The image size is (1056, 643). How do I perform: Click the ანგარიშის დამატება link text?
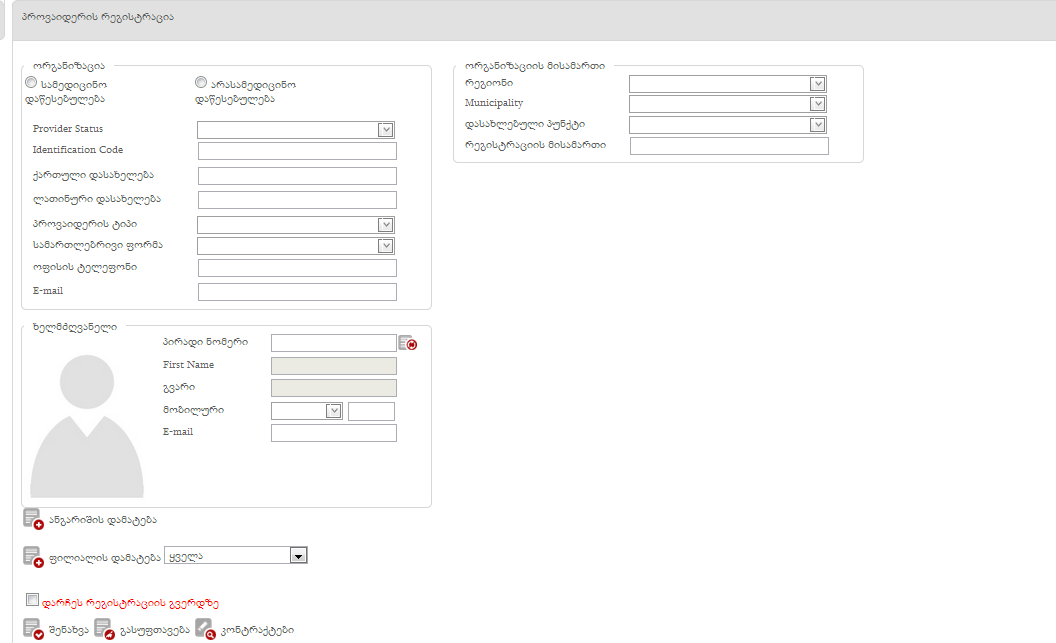coord(102,520)
